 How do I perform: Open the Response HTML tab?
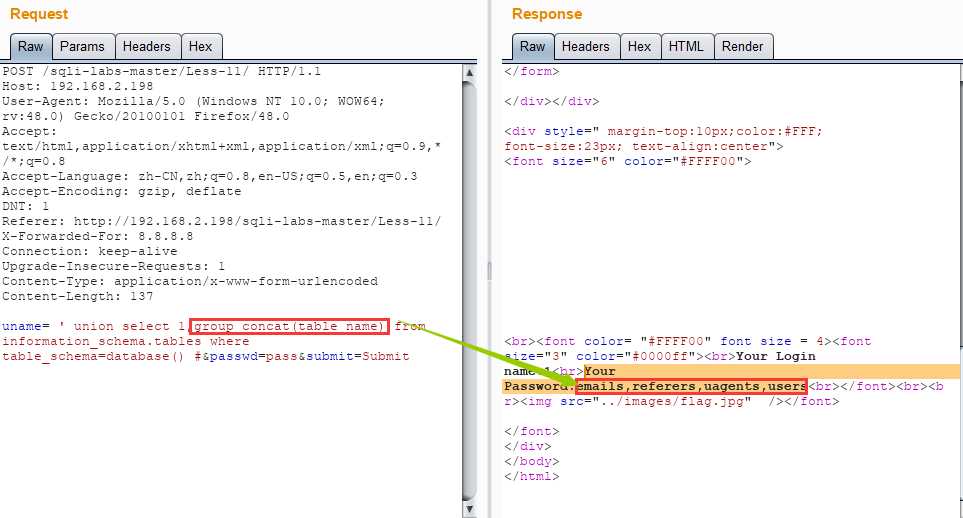[x=686, y=47]
